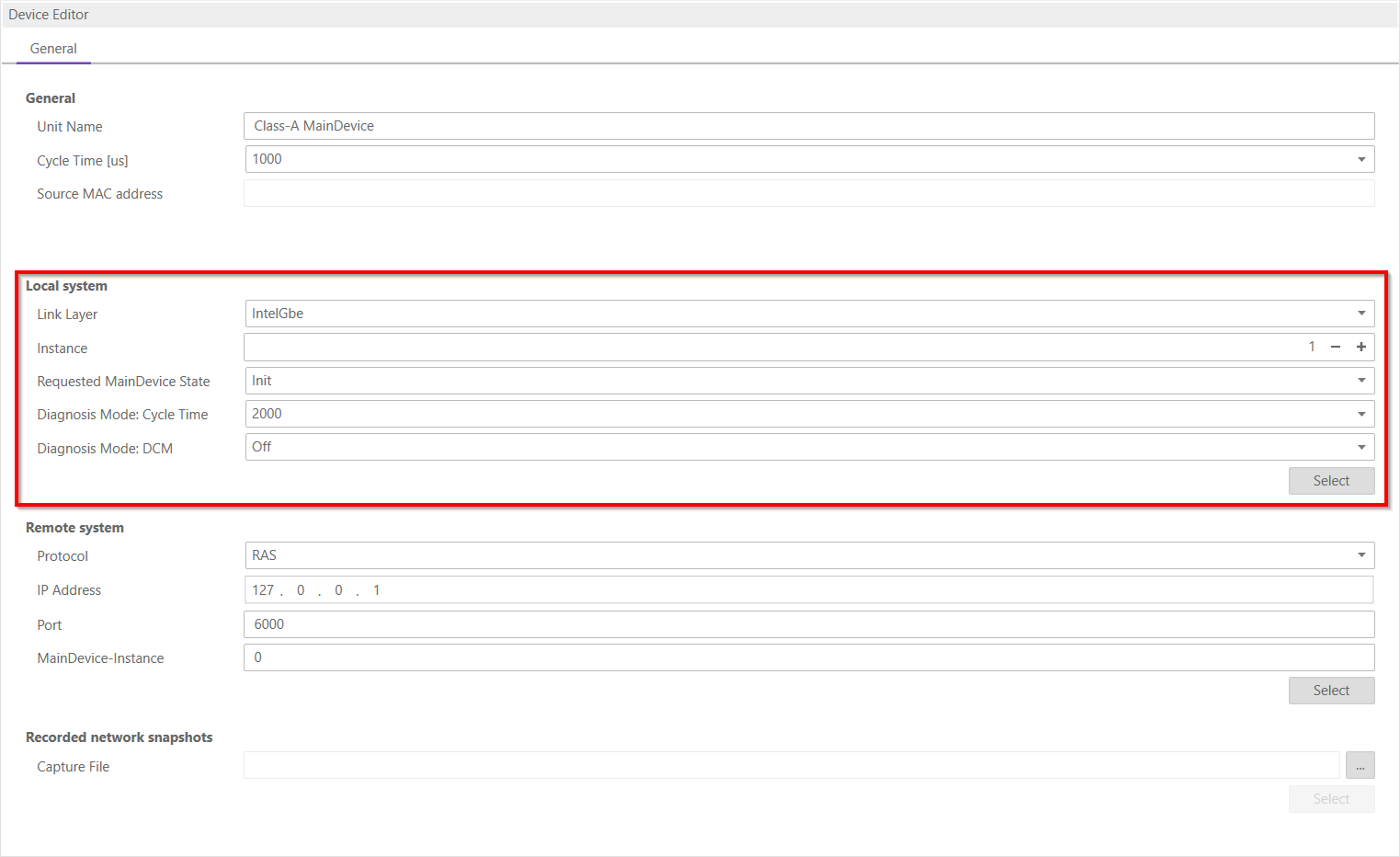Decrease Instance value with minus button
Viewport: 1400px width, 857px height.
(1335, 348)
